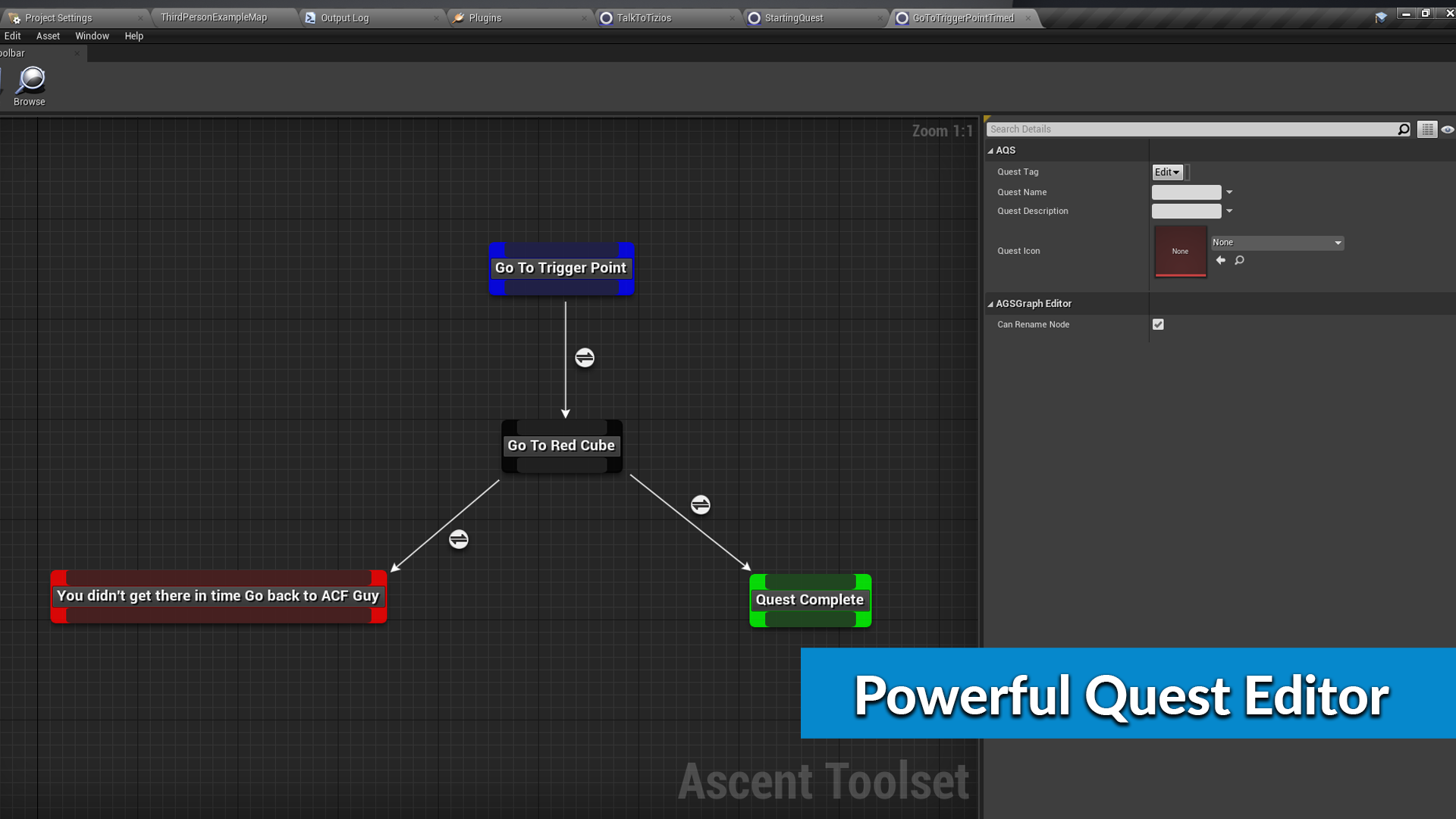The height and width of the screenshot is (819, 1456).
Task: Click the search icon in Details panel
Action: (x=1403, y=128)
